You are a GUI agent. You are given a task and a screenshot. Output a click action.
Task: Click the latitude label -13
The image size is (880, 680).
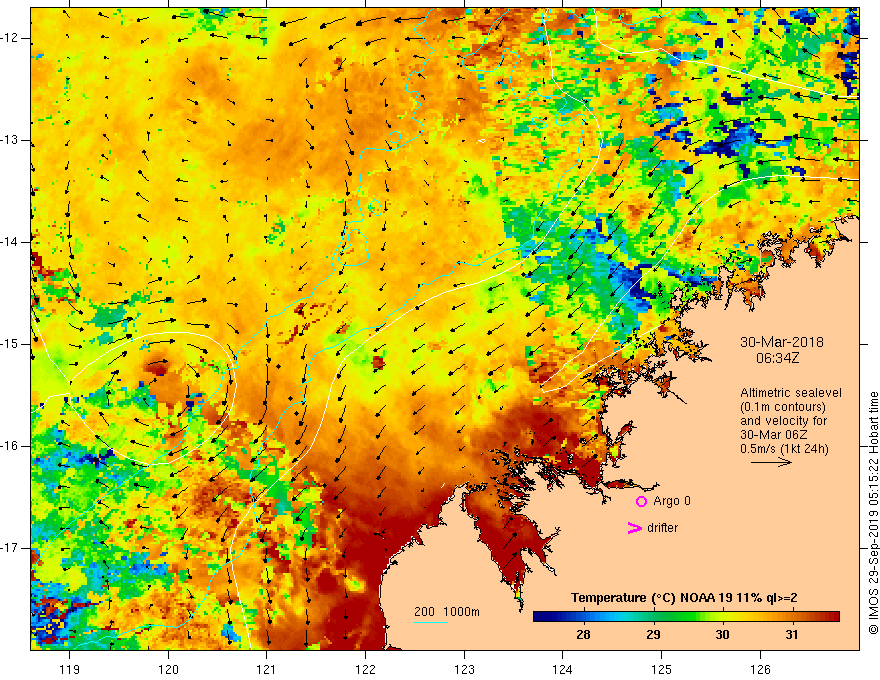click(10, 140)
